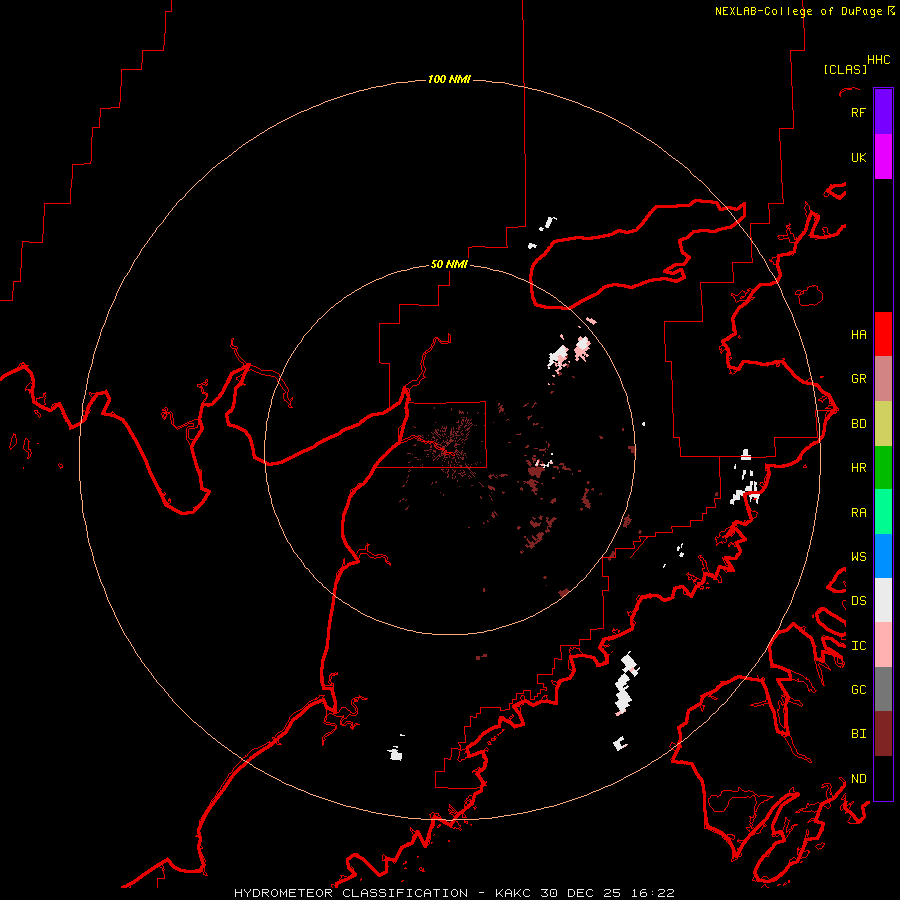Click the WS blue legend swatch

(883, 556)
